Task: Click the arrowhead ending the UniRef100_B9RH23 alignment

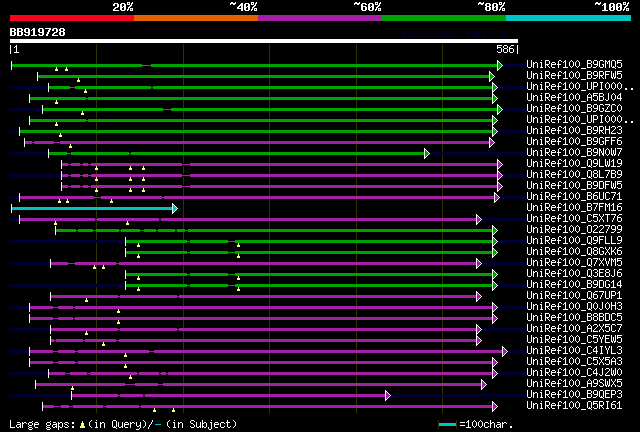Action: tap(495, 131)
